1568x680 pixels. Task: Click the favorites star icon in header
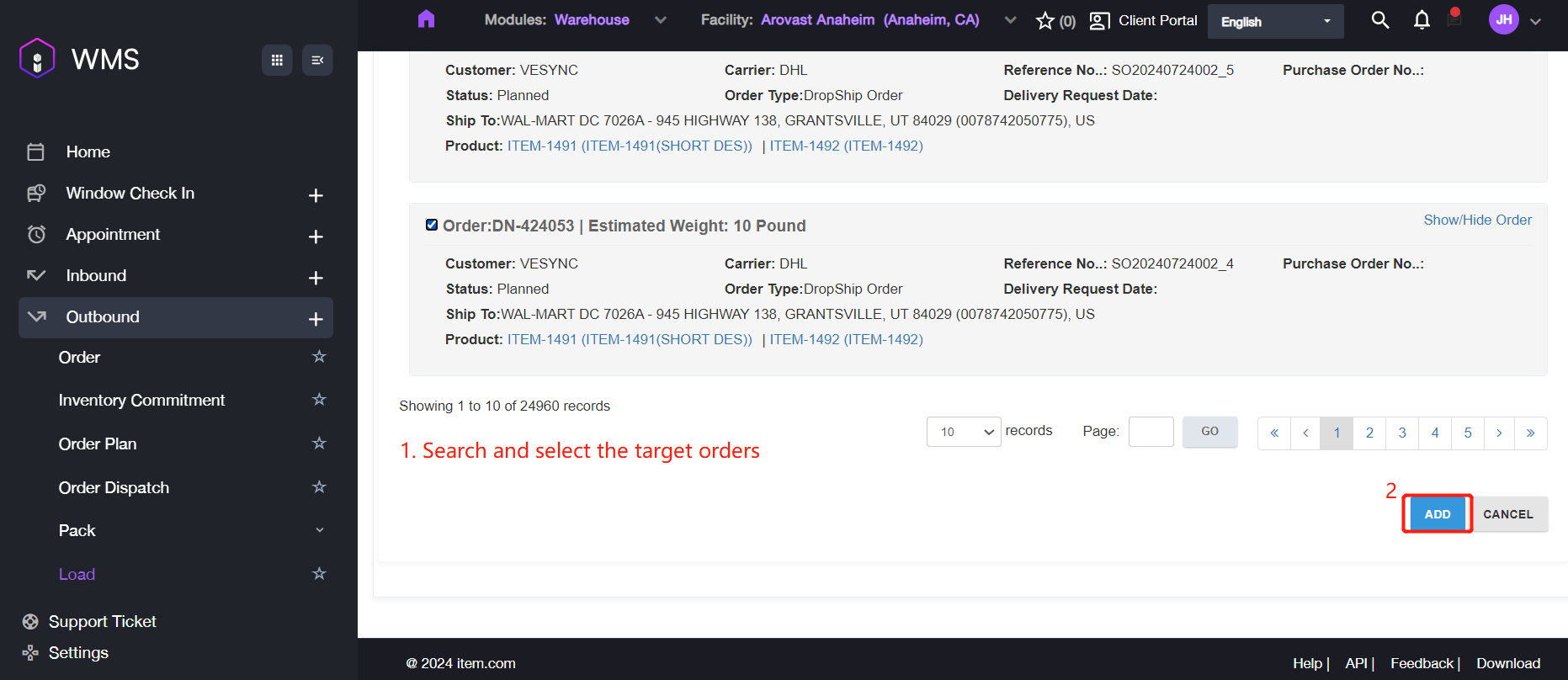pos(1045,21)
